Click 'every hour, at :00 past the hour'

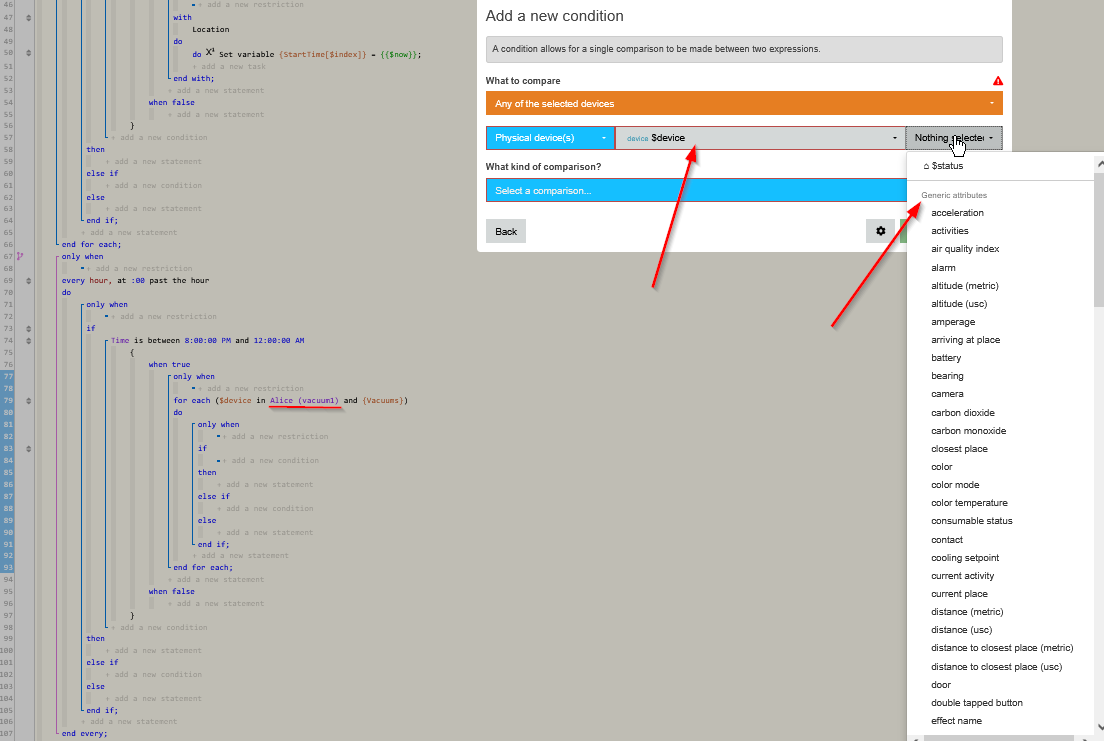click(135, 280)
